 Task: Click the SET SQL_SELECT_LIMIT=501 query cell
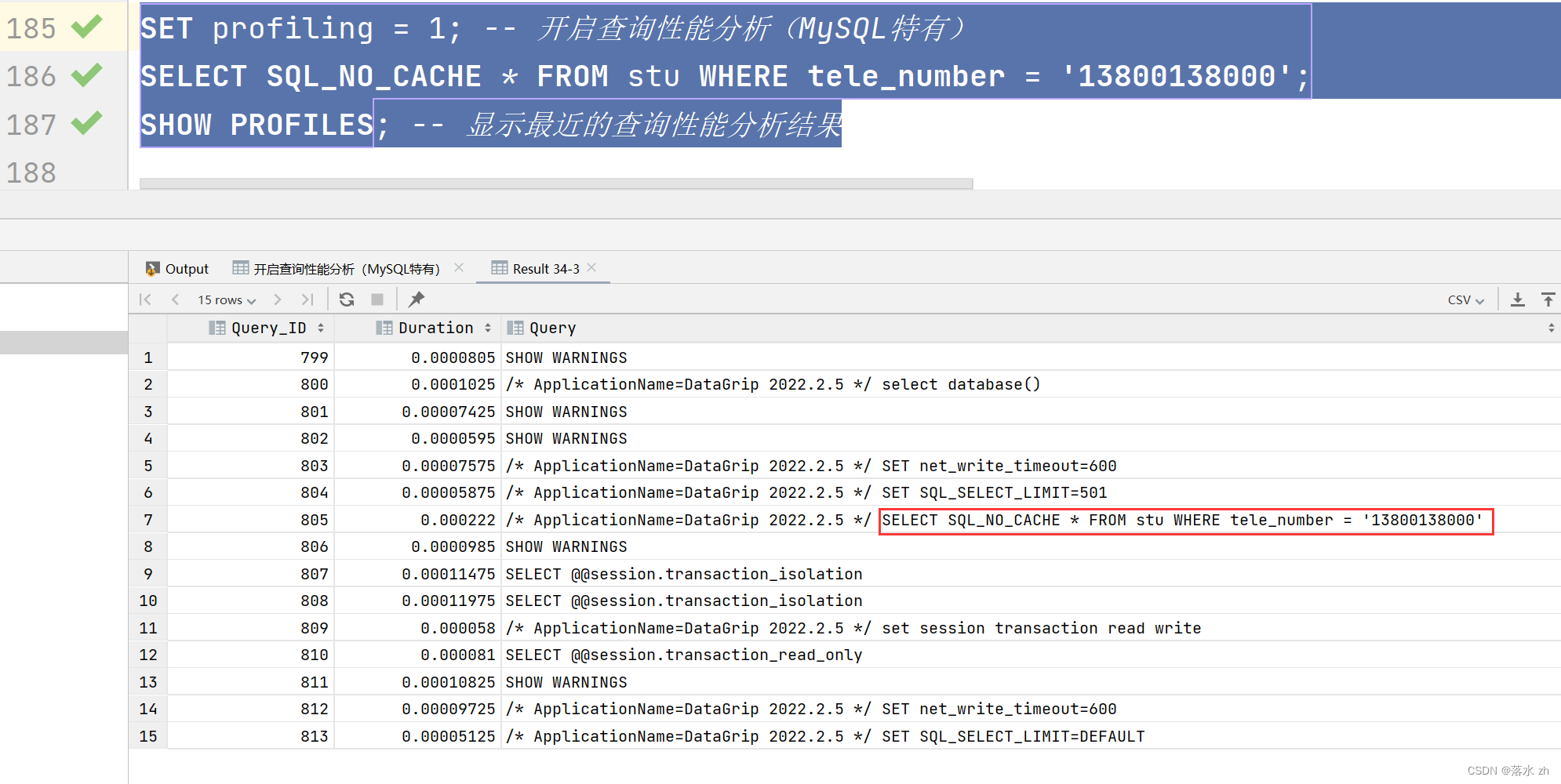1031,492
